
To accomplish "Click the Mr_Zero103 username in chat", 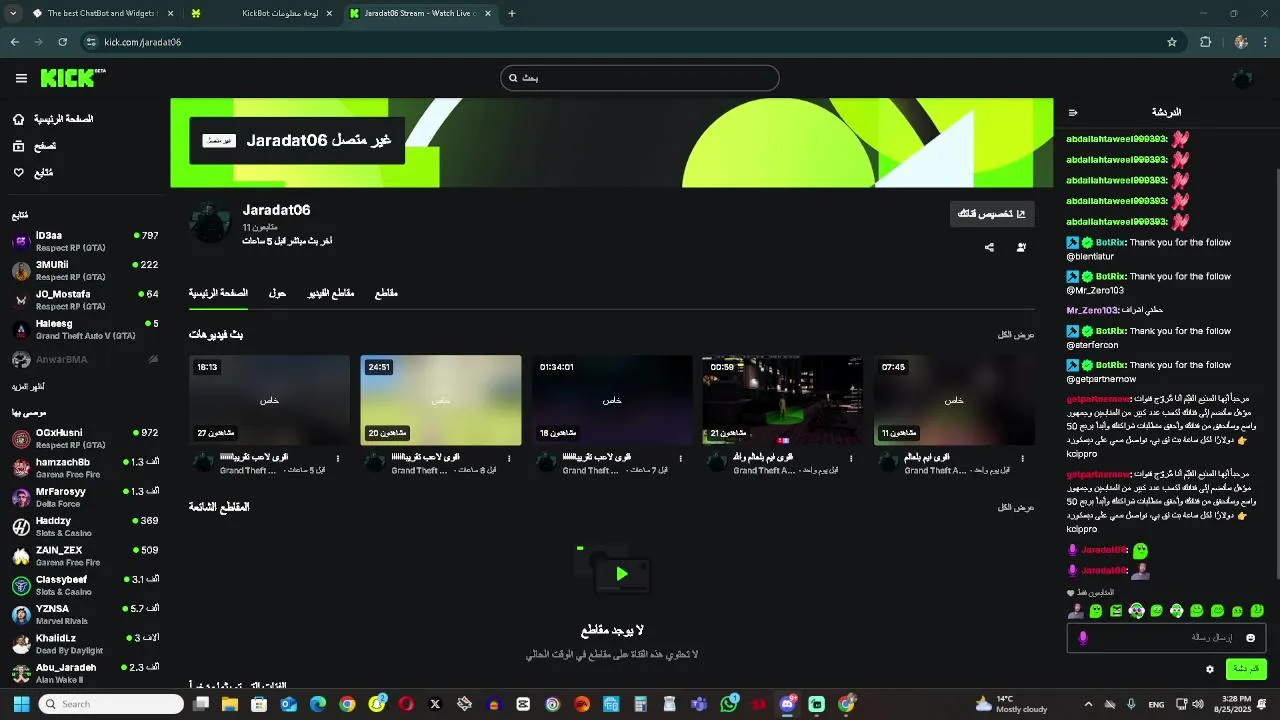I will point(1092,310).
